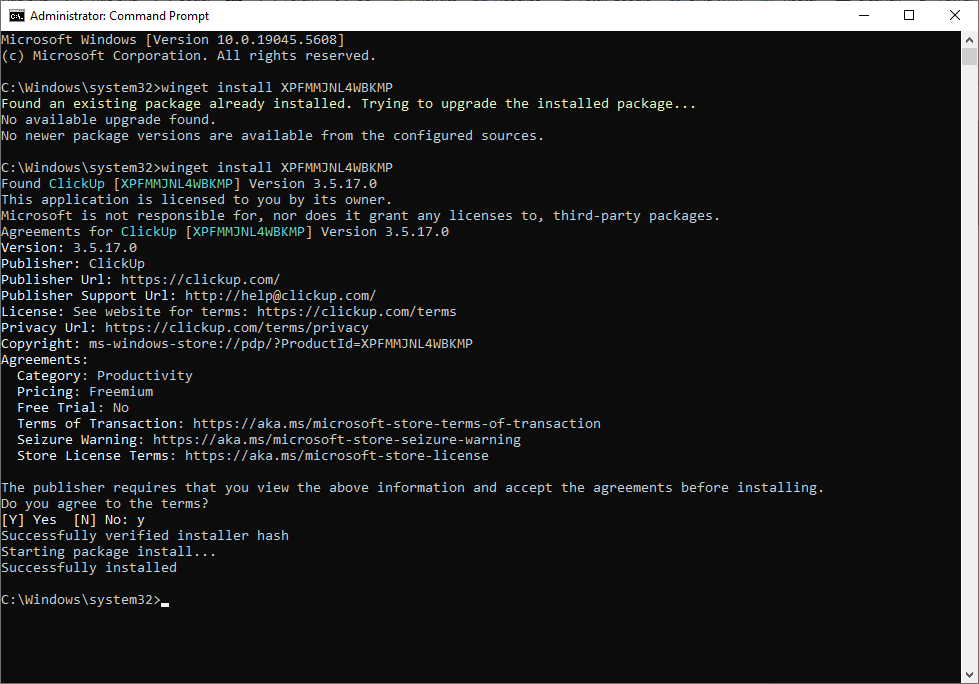The height and width of the screenshot is (684, 979).
Task: Click the Store License Terms link
Action: coord(335,455)
